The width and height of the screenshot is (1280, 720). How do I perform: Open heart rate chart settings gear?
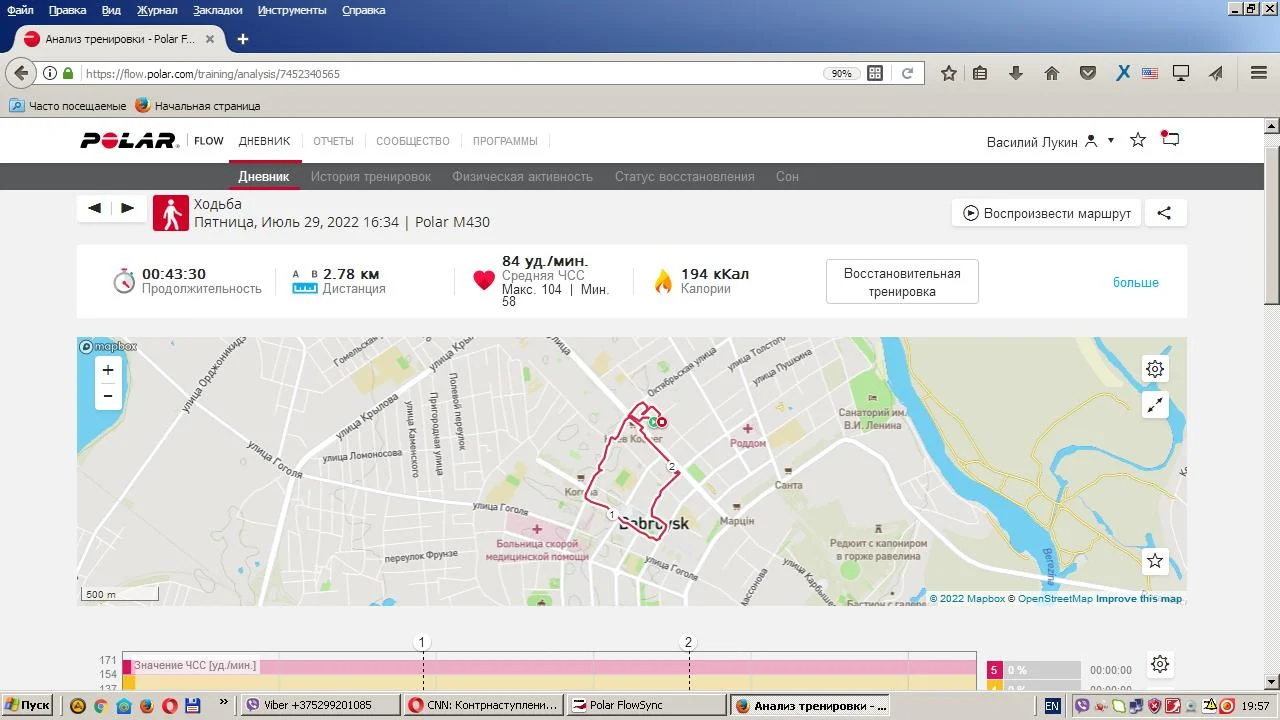(x=1159, y=664)
